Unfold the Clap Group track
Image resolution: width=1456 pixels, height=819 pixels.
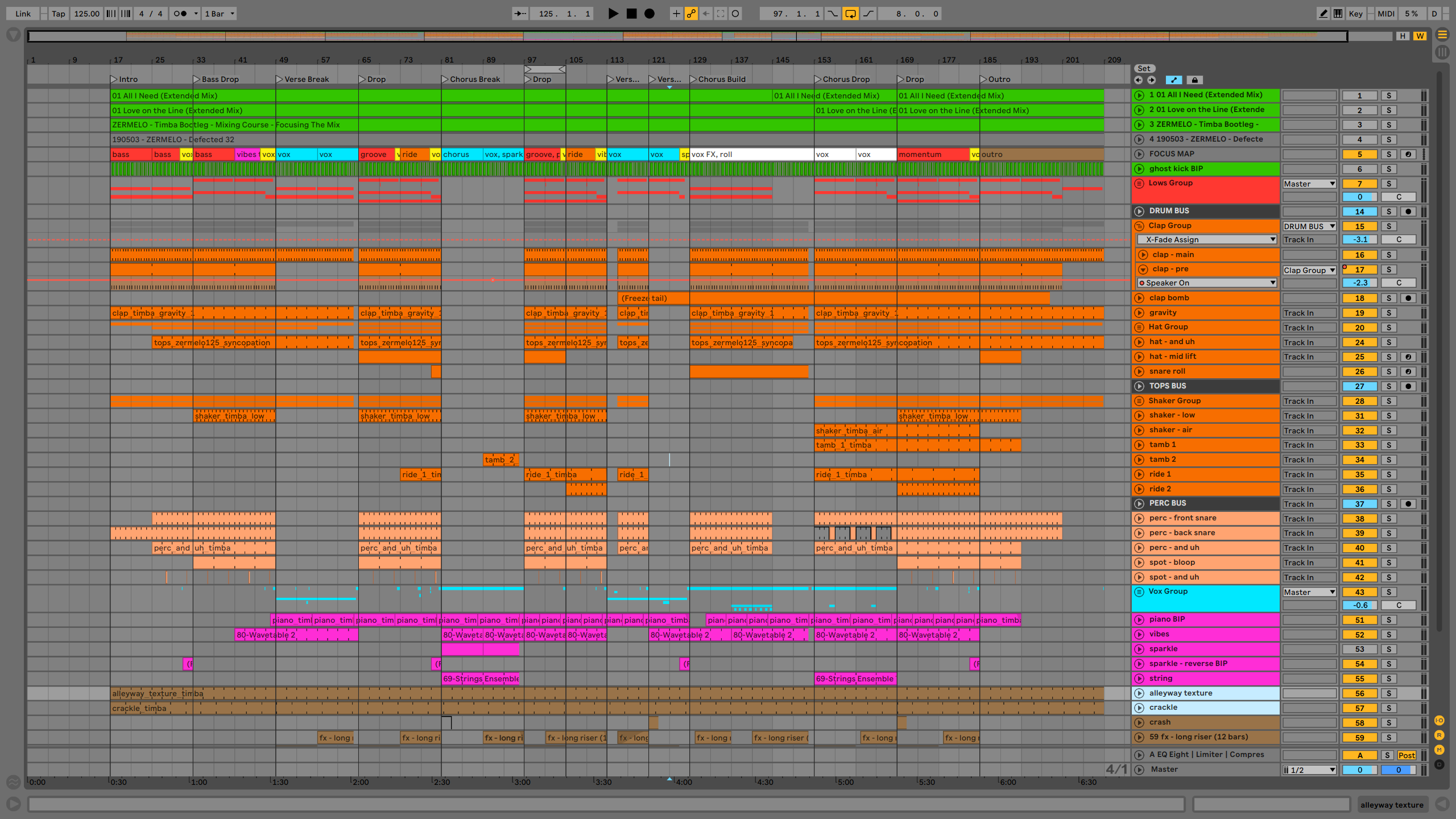pos(1139,226)
